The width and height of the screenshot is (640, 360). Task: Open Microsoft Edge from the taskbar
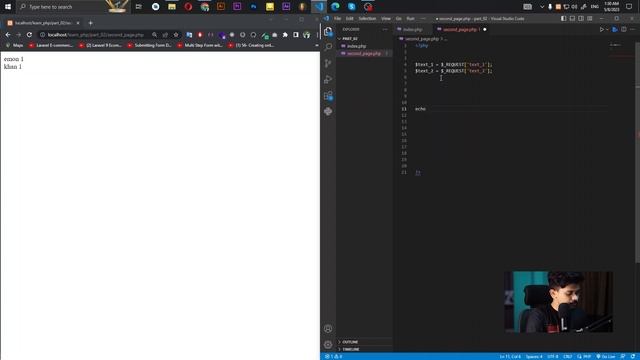tap(335, 7)
